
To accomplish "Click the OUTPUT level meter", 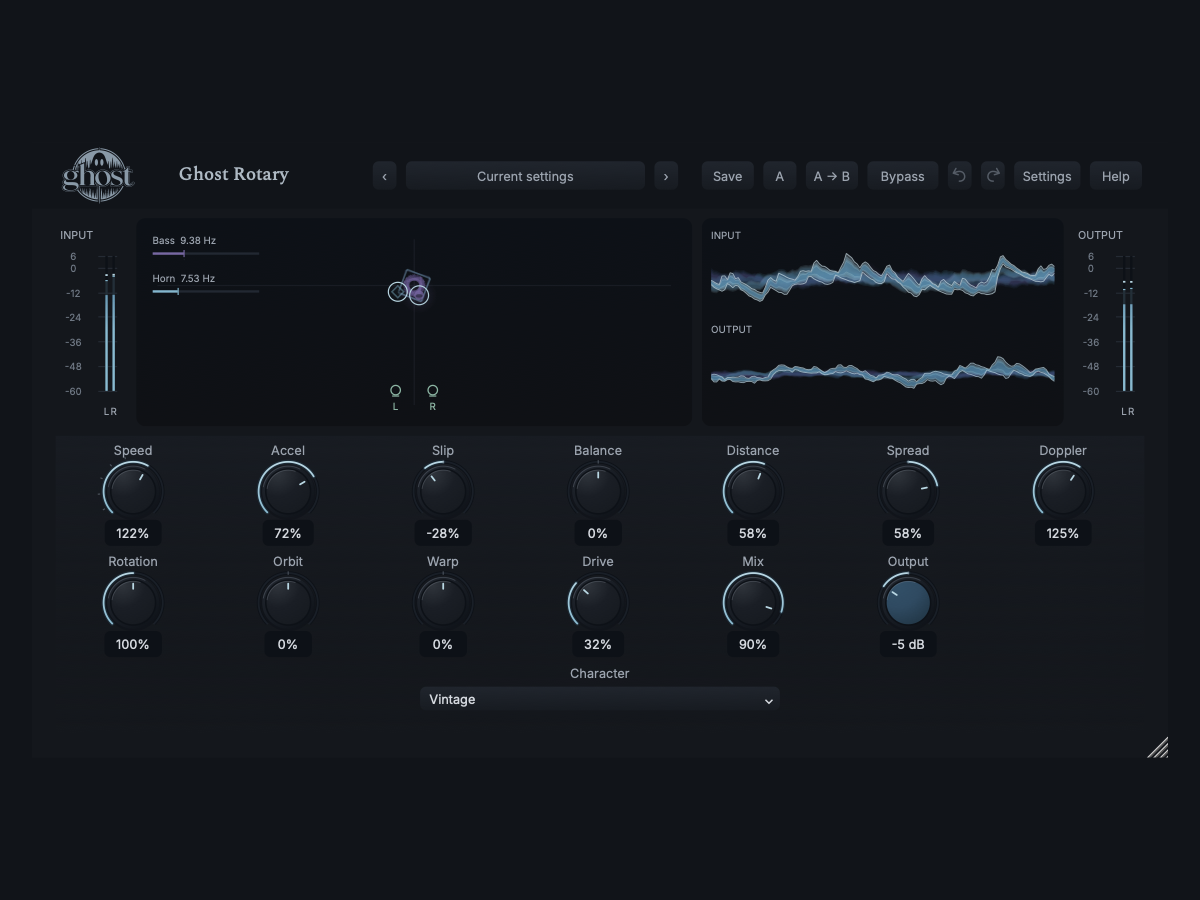I will 1128,324.
